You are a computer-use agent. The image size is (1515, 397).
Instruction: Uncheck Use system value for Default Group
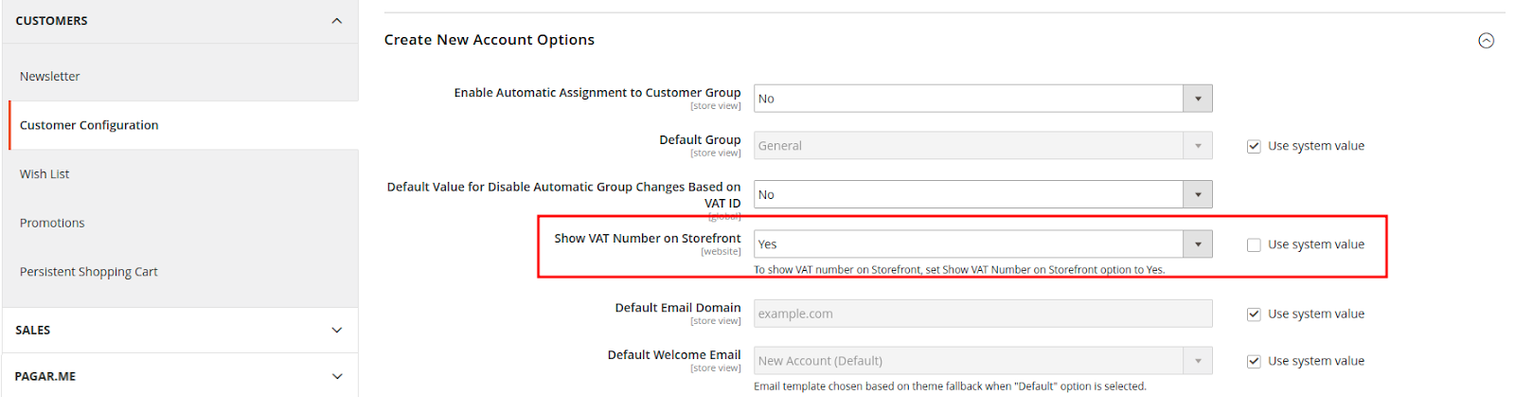[x=1254, y=146]
